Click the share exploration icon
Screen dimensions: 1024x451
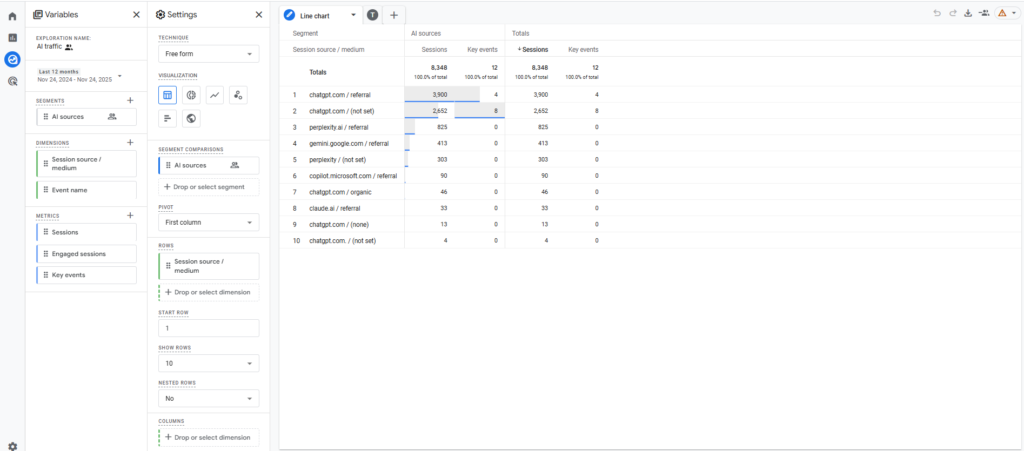[x=984, y=13]
